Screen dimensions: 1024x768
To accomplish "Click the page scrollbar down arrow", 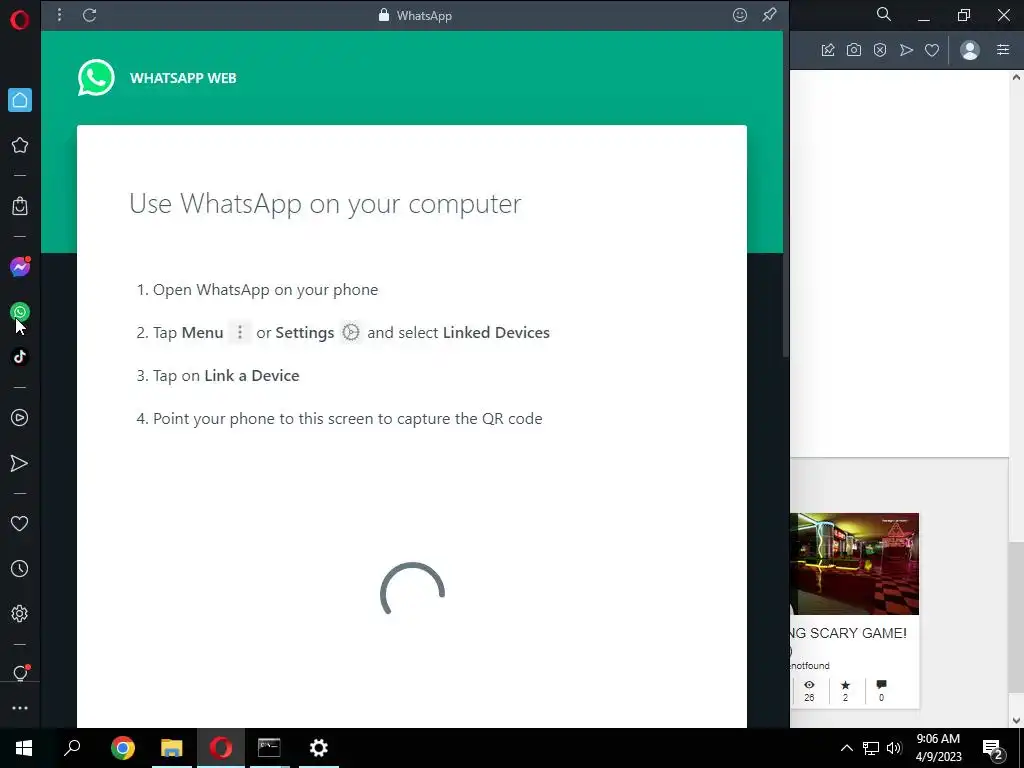I will pyautogui.click(x=1016, y=720).
